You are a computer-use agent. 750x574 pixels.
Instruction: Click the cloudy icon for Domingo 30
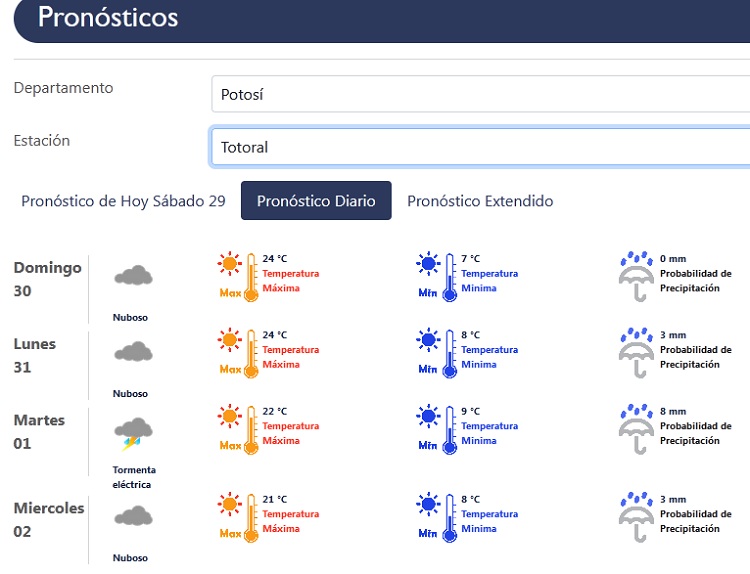(132, 275)
